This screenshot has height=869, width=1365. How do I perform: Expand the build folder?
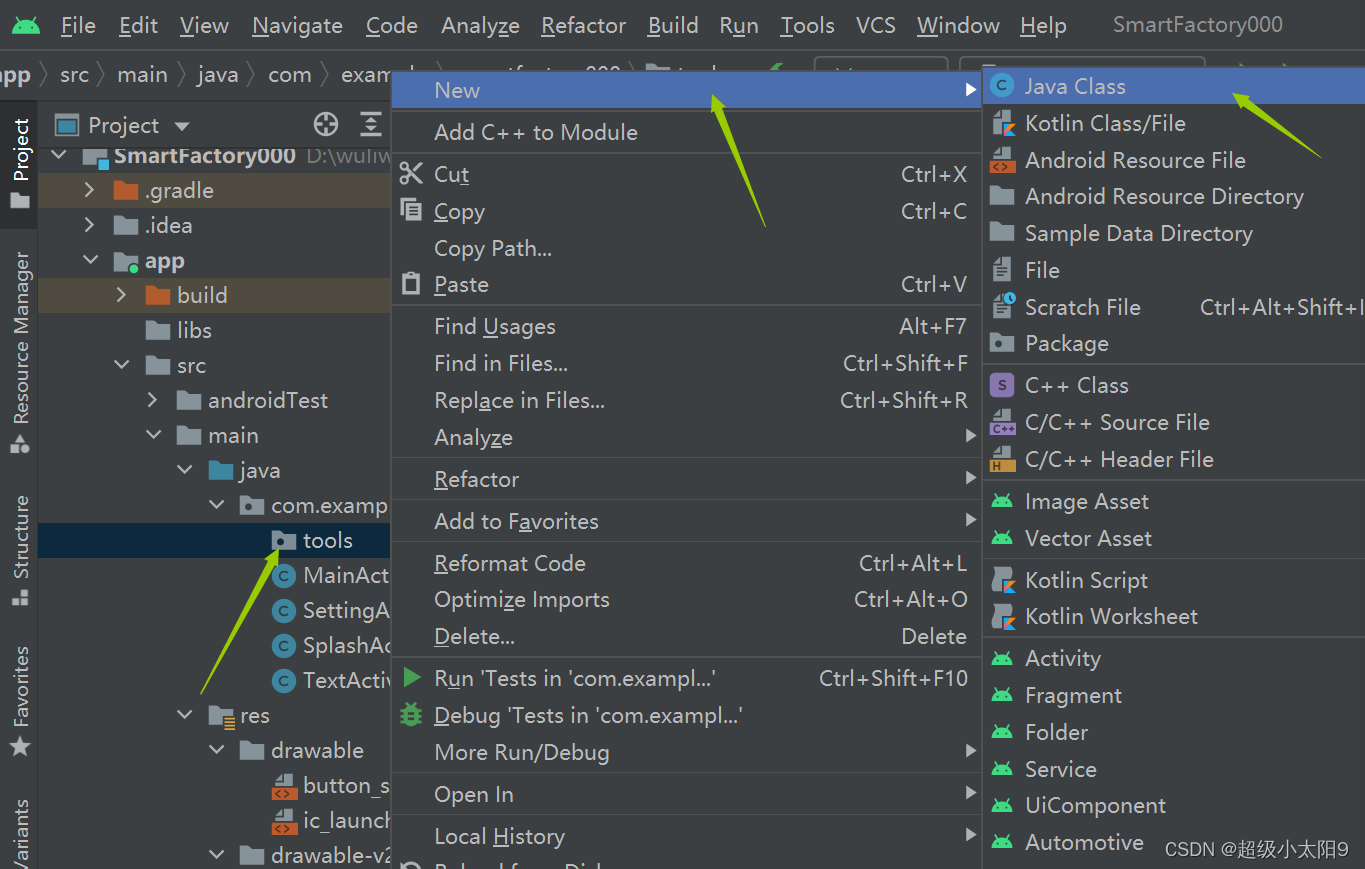tap(122, 295)
